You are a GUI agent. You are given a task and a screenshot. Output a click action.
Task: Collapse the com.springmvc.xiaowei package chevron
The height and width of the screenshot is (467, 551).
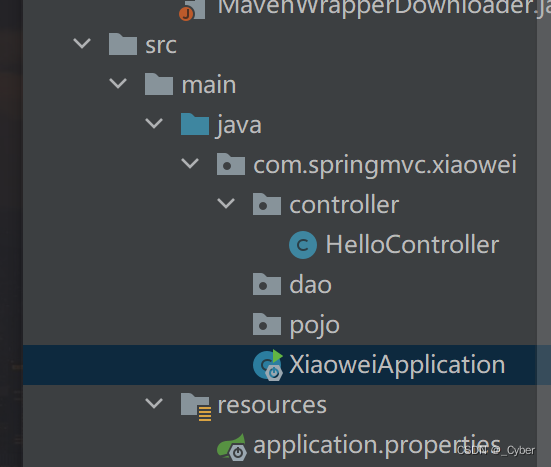pos(190,164)
